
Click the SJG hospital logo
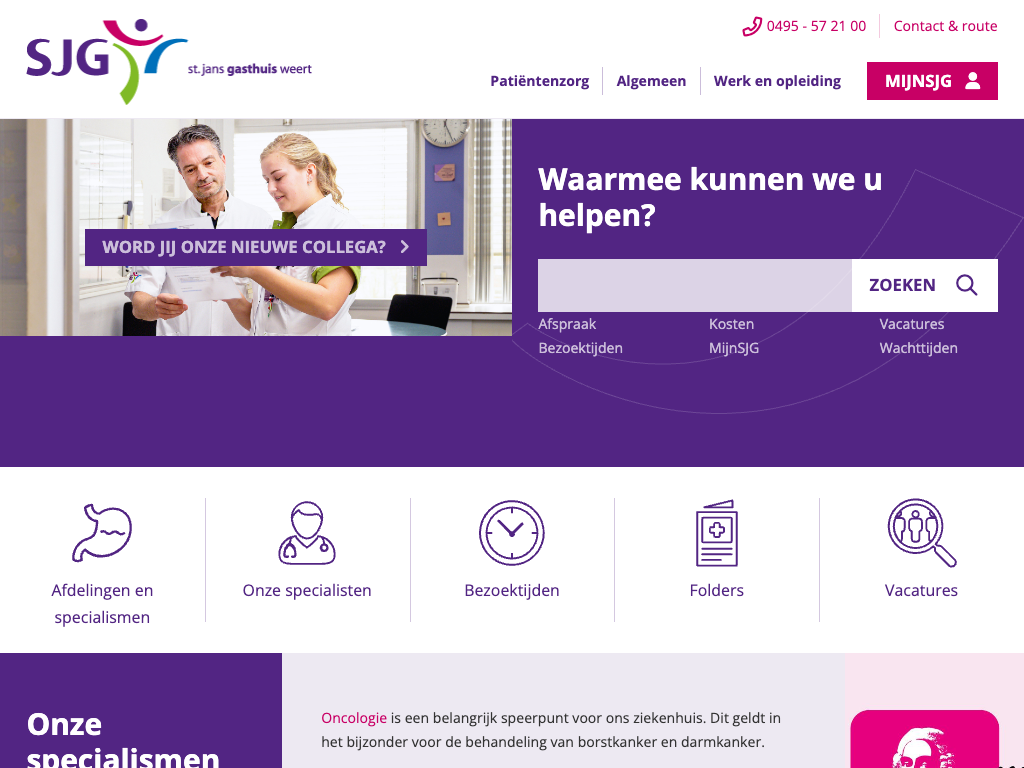tap(169, 61)
